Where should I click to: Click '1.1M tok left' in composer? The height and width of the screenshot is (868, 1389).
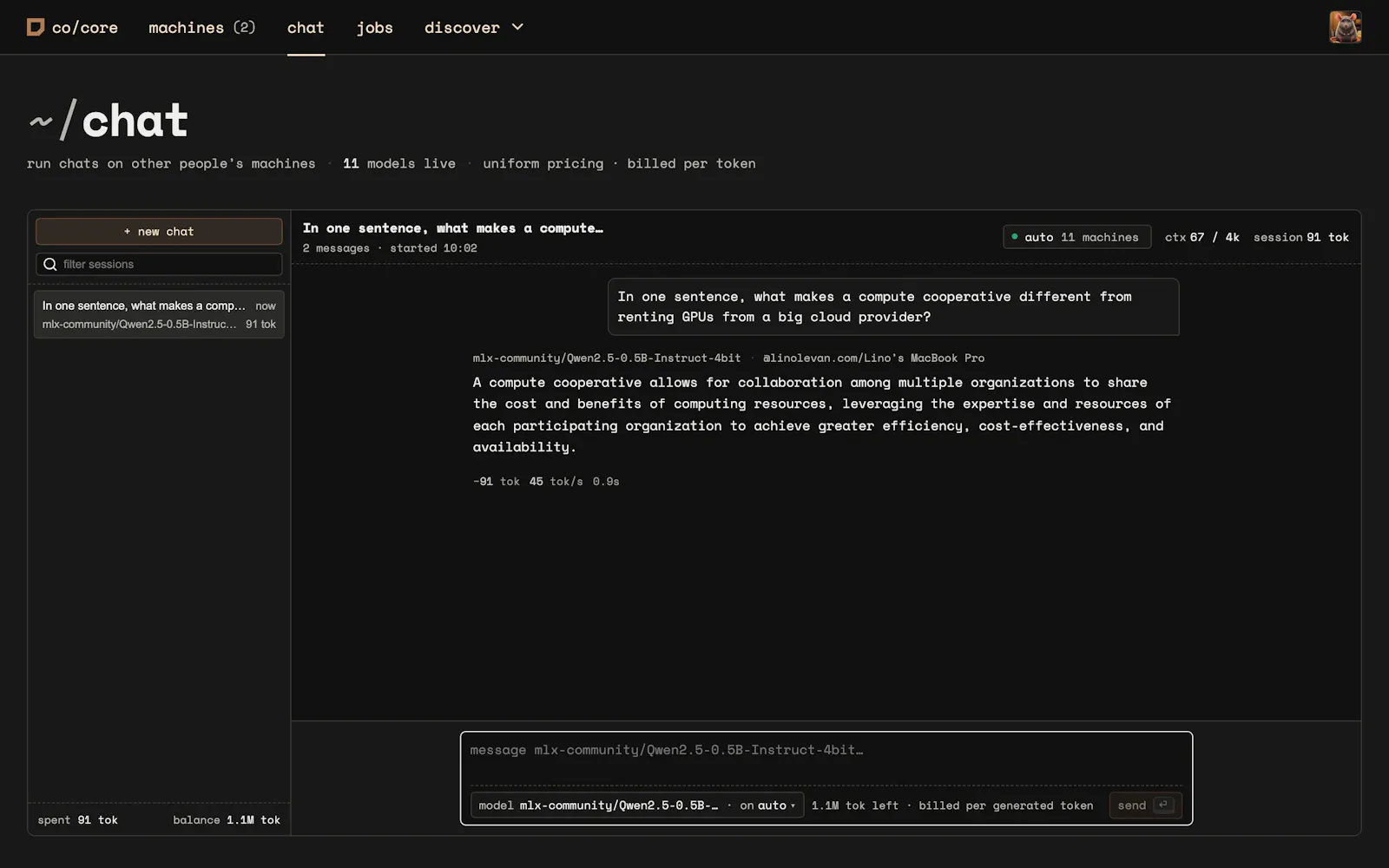coord(855,806)
